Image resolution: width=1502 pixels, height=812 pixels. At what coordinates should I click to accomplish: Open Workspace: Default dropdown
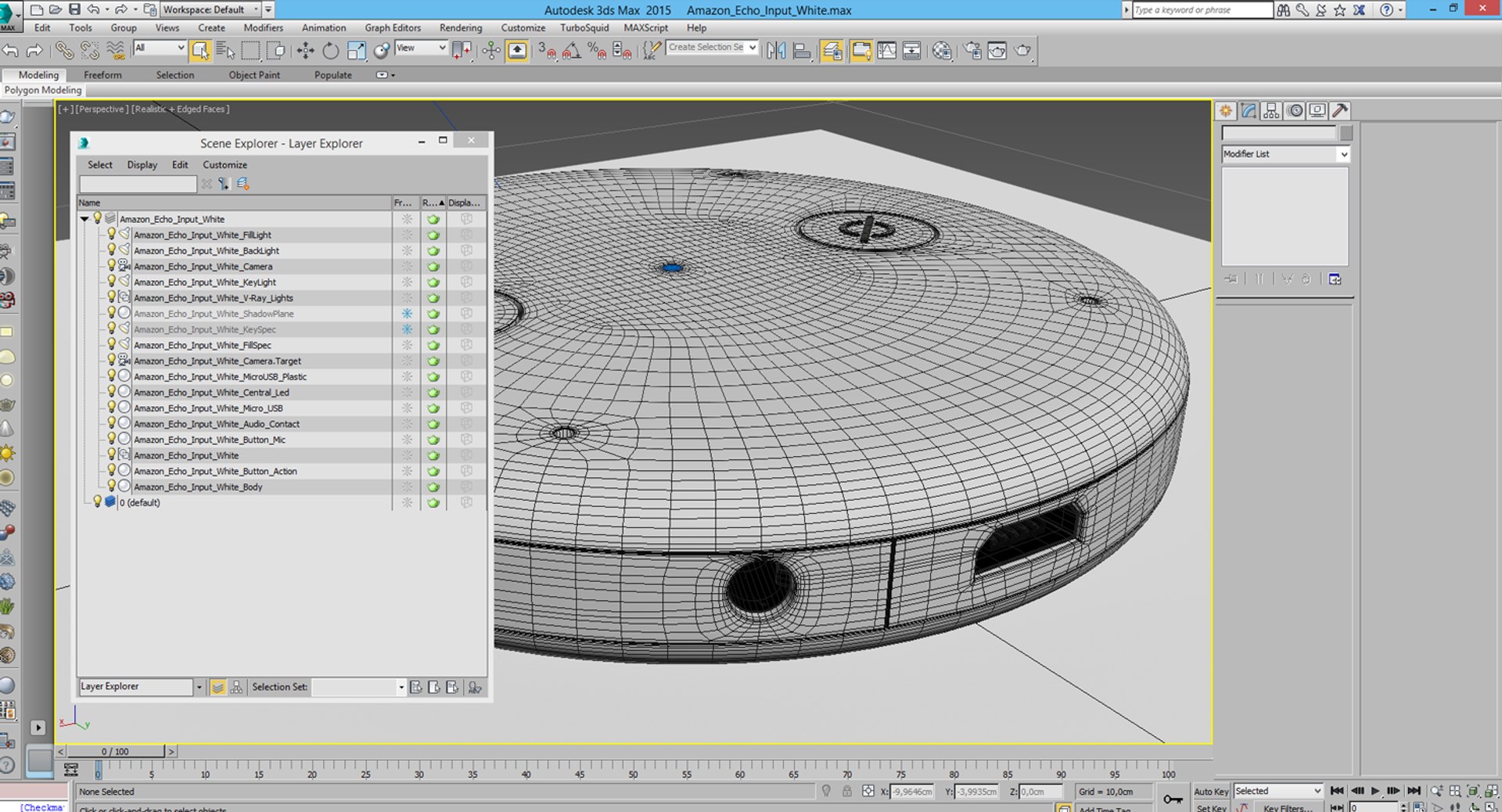[210, 9]
